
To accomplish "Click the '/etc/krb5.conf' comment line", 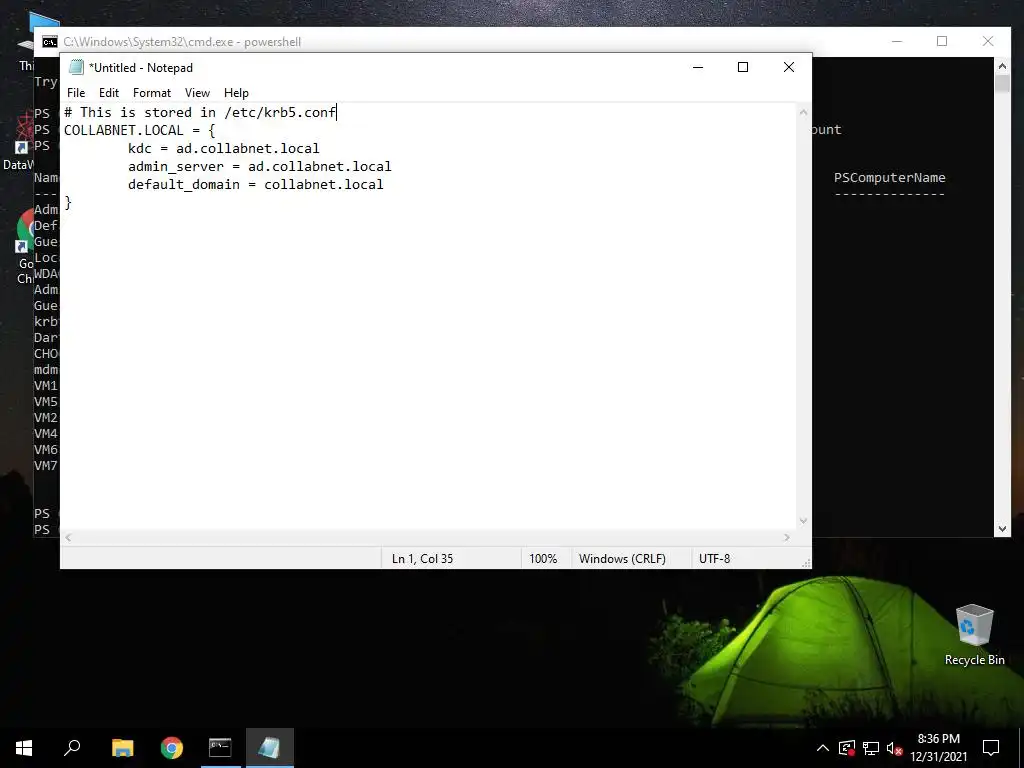I will point(200,112).
